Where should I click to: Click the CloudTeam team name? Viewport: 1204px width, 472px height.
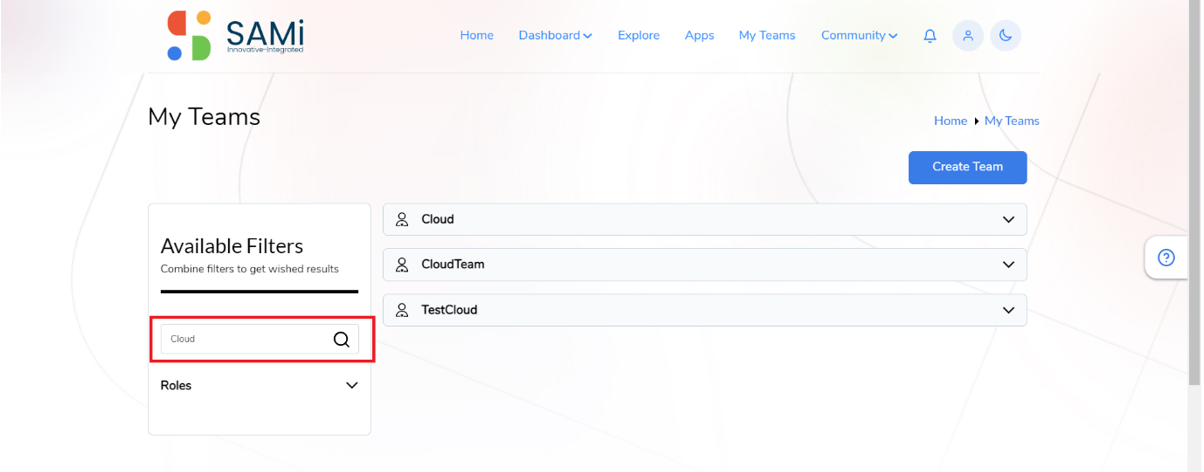(453, 265)
